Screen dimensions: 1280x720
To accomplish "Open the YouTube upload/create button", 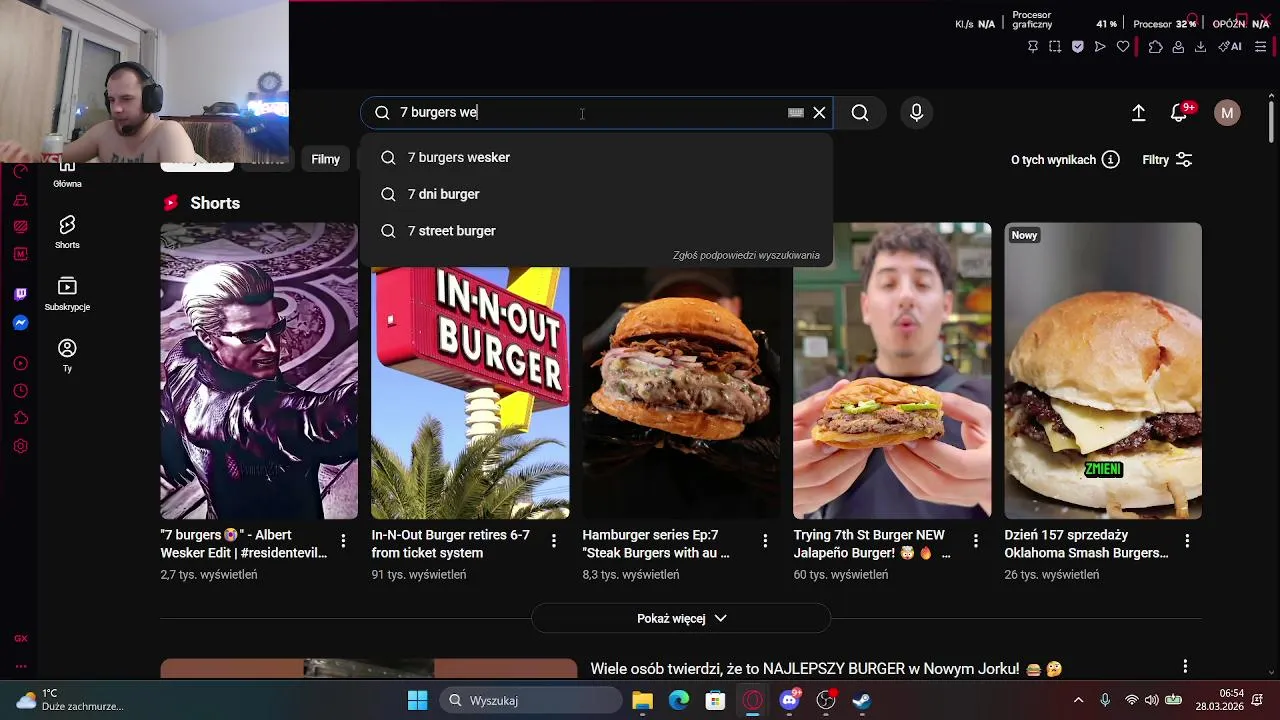I will coord(1138,113).
